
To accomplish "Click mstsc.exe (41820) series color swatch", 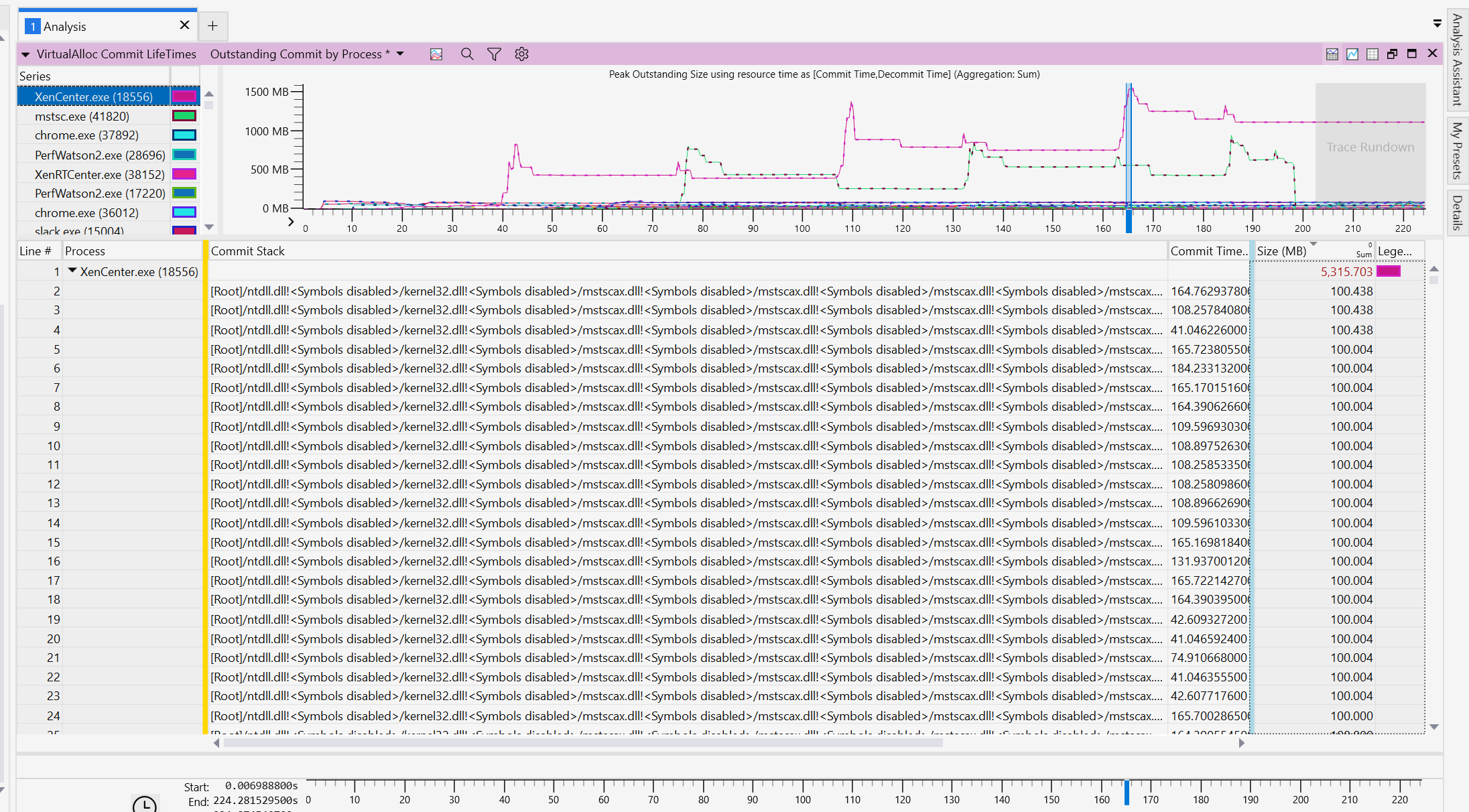I will (184, 116).
